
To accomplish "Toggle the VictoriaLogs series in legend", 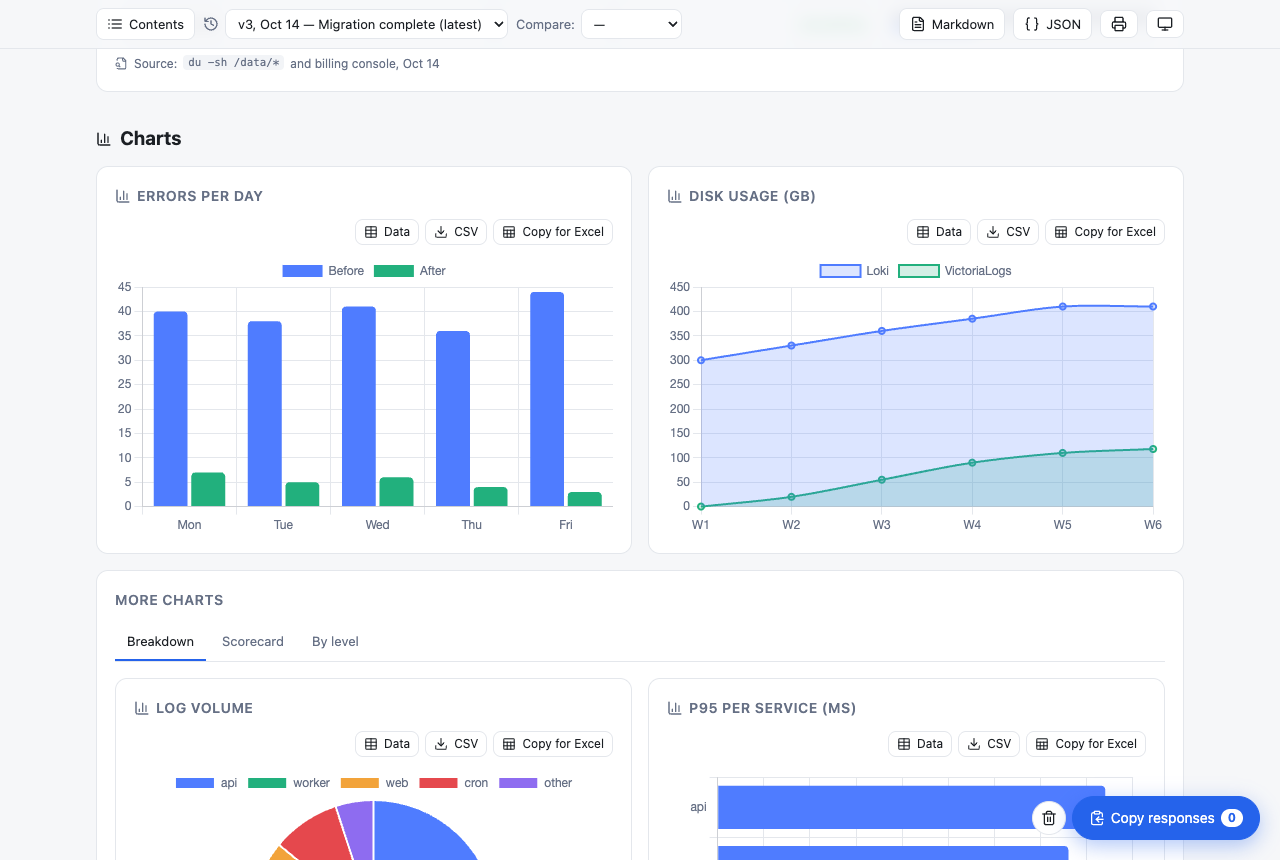I will (x=955, y=271).
